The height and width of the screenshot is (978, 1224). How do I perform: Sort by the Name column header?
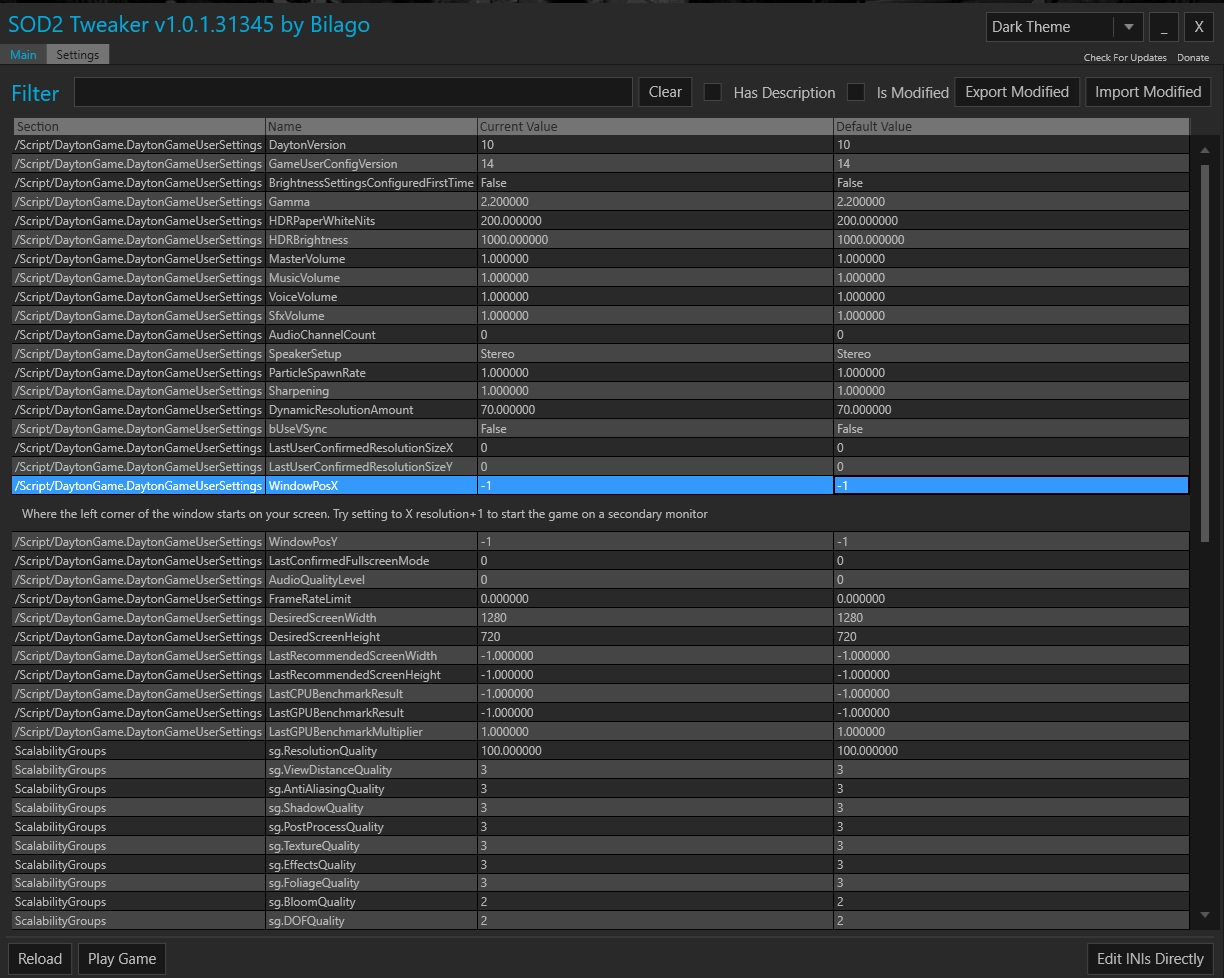point(371,127)
